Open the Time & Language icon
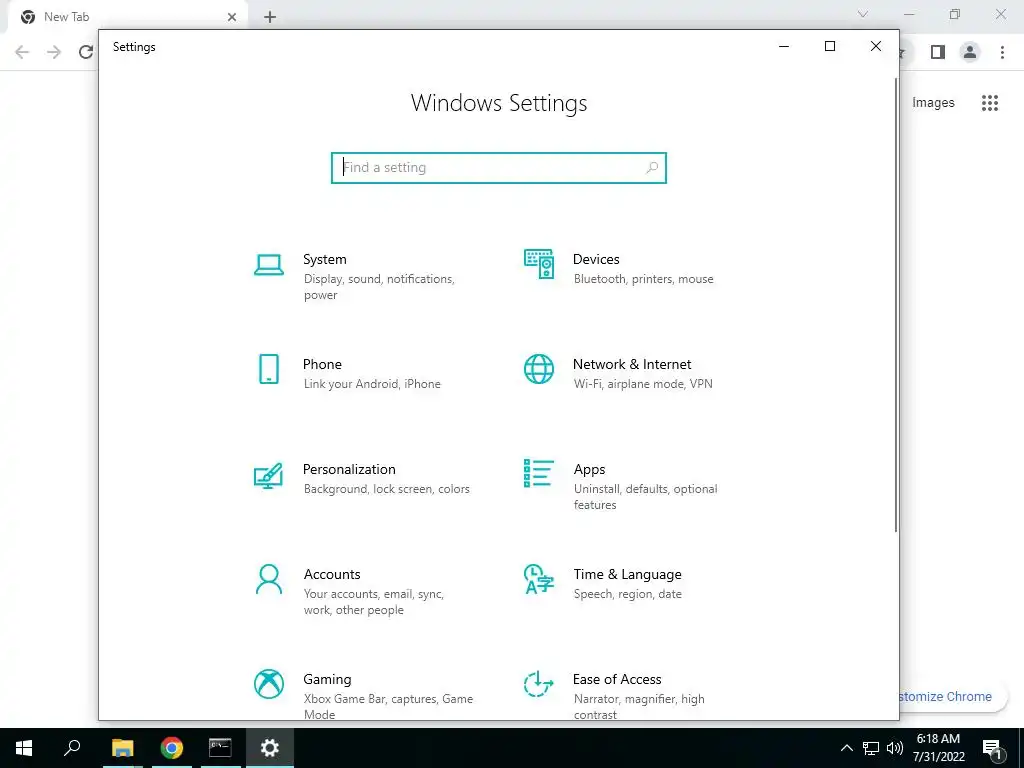The height and width of the screenshot is (768, 1024). 539,579
